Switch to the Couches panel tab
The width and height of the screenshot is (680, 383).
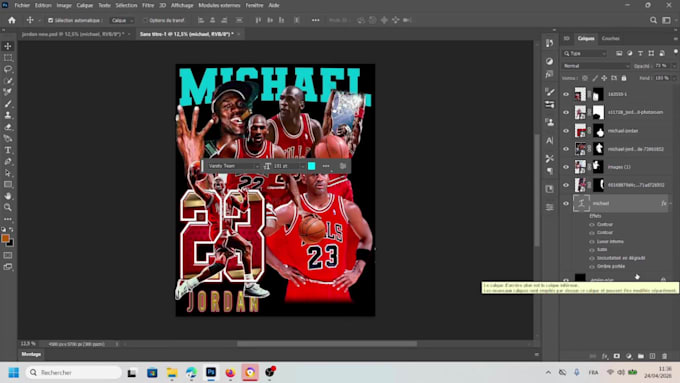tap(610, 38)
